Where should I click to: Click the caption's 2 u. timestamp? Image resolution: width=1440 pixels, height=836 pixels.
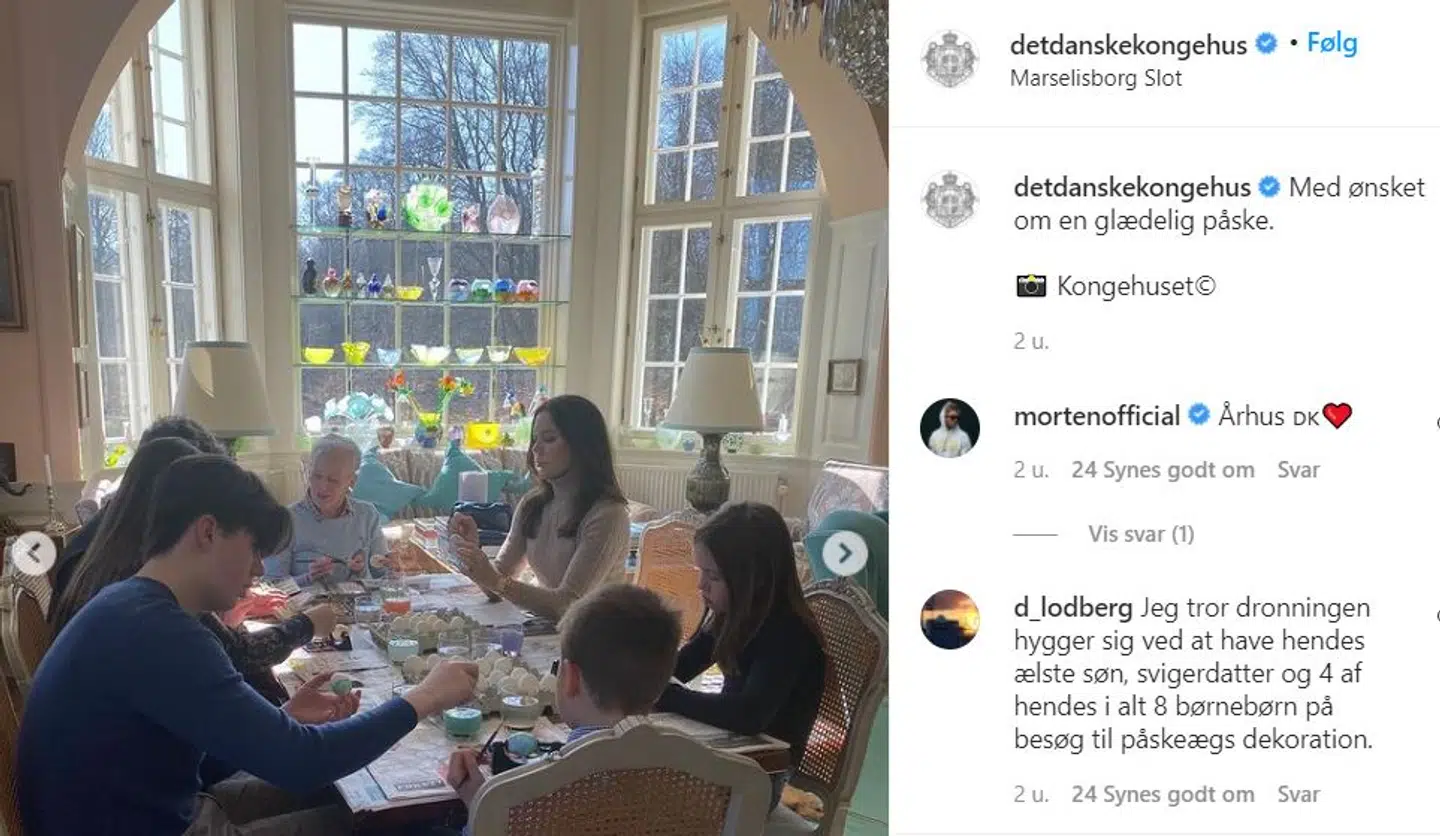pos(1031,341)
